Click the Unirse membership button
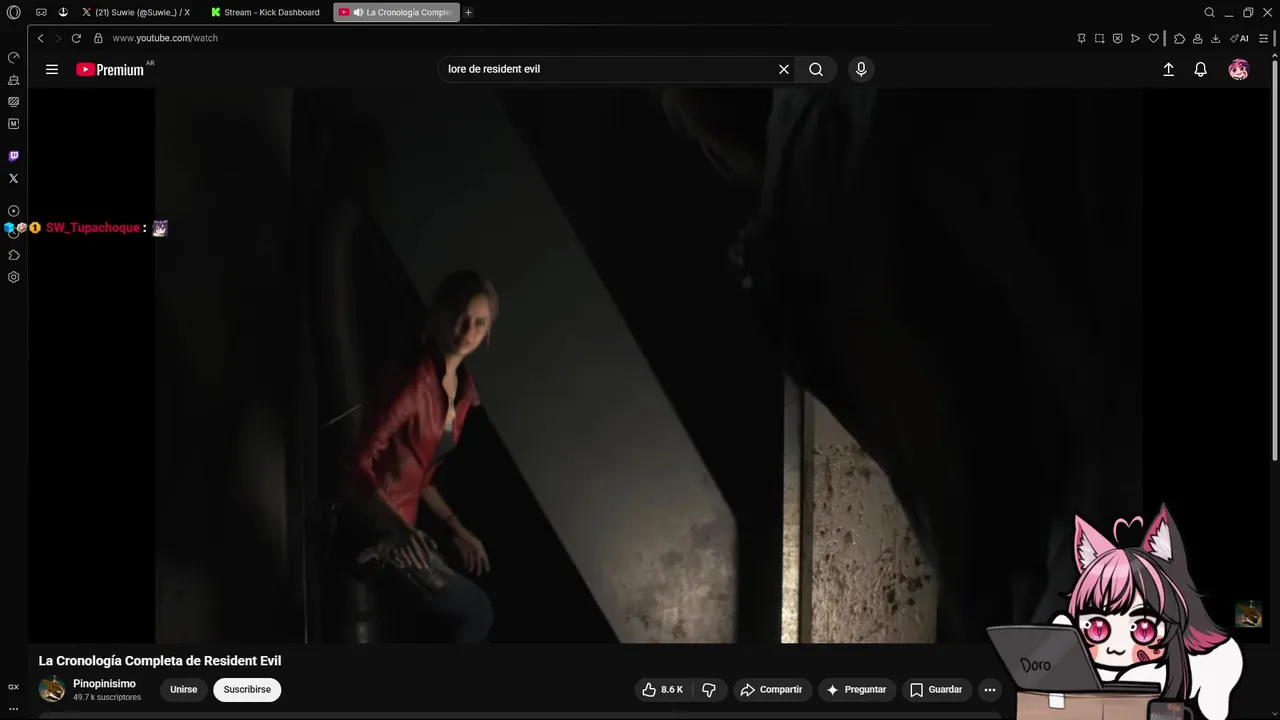 point(183,689)
